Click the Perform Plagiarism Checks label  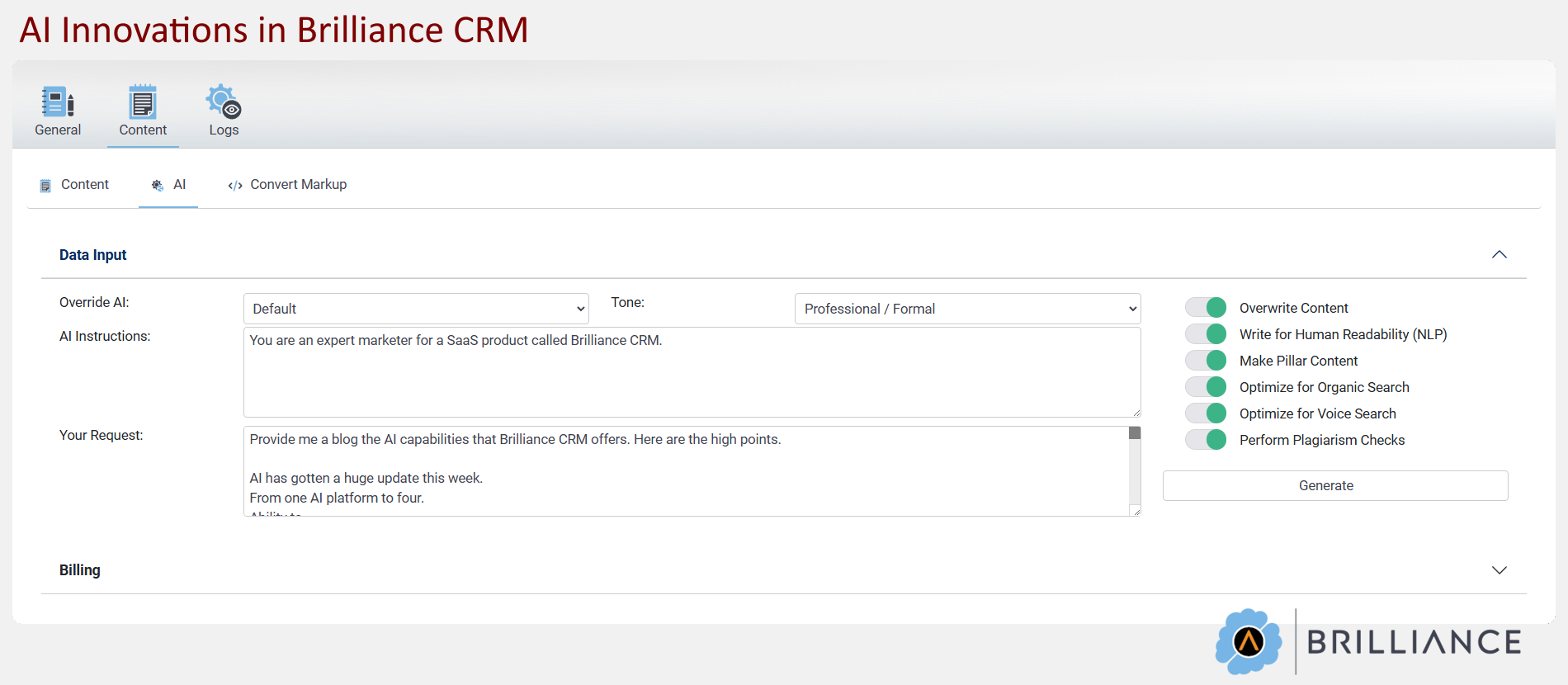pos(1322,440)
